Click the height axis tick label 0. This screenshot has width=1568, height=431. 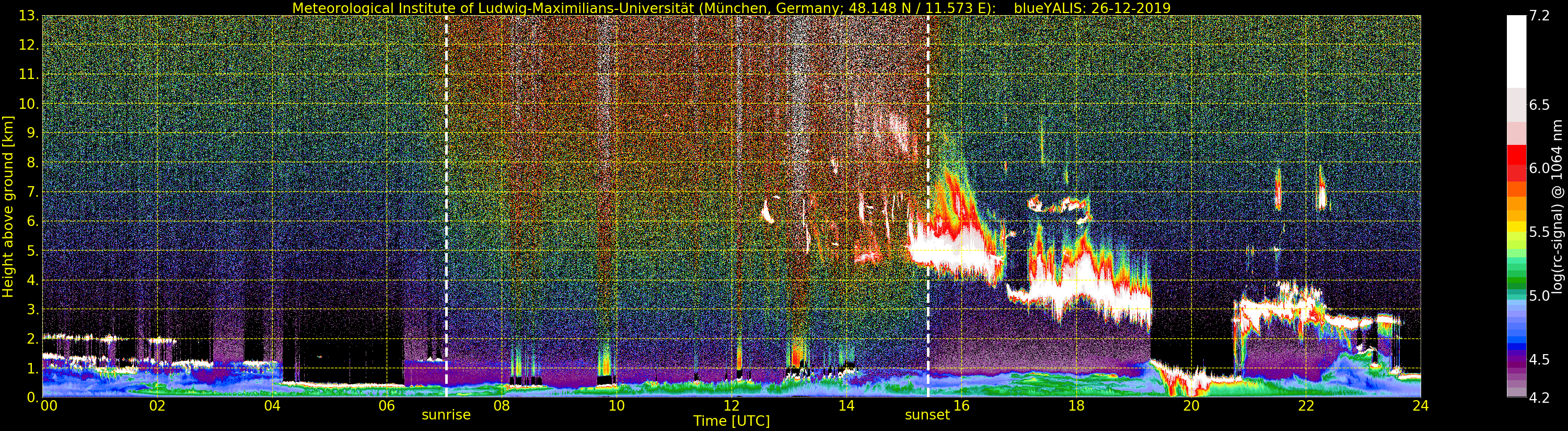click(33, 398)
